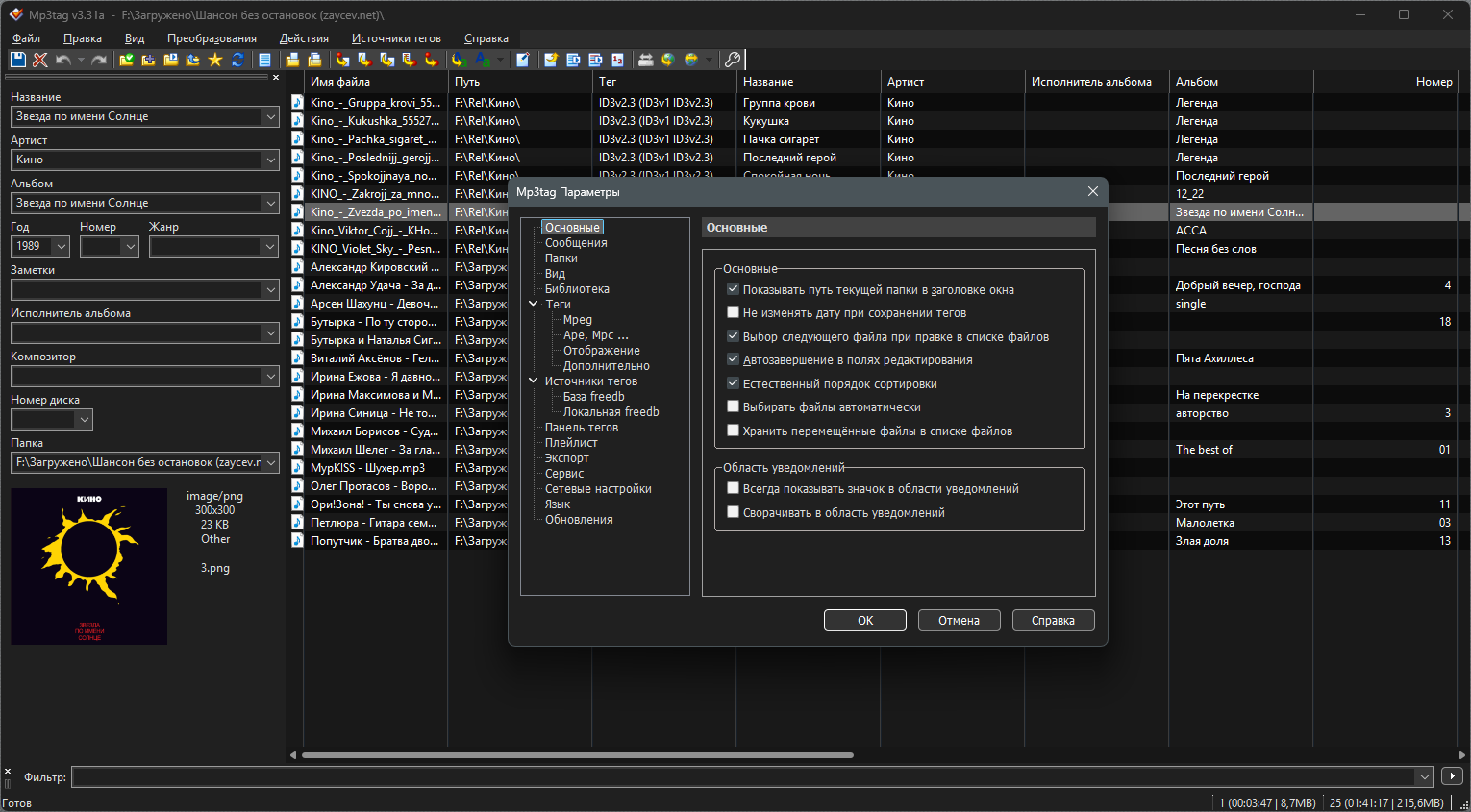Open the Действия menu

(x=304, y=38)
